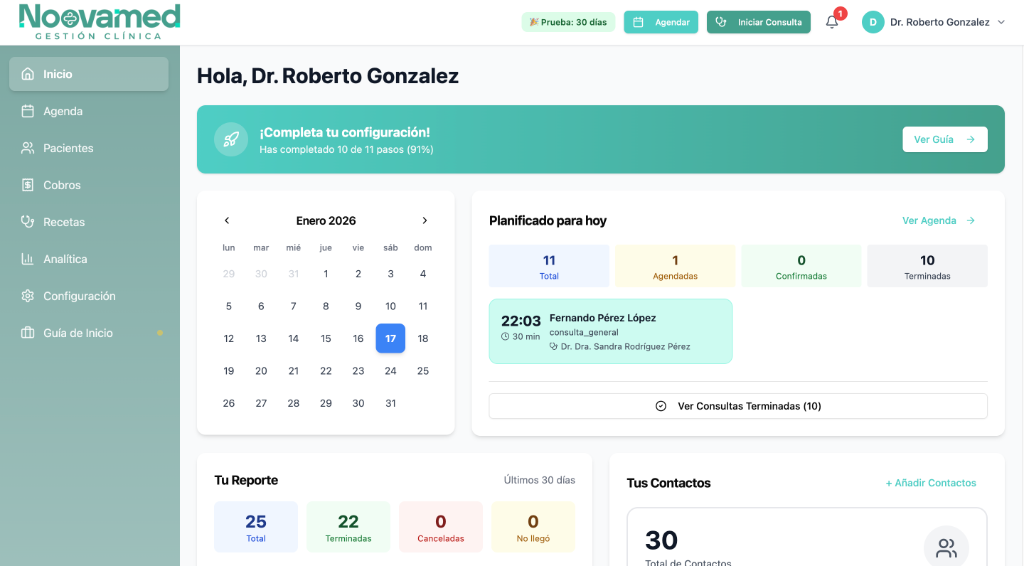Click the Configuración gear icon
Image resolution: width=1024 pixels, height=566 pixels.
(x=27, y=296)
